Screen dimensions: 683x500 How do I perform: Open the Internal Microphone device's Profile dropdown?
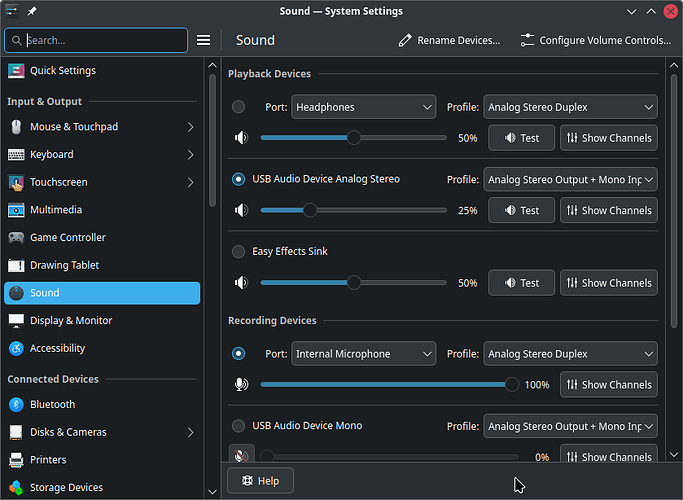pyautogui.click(x=570, y=354)
